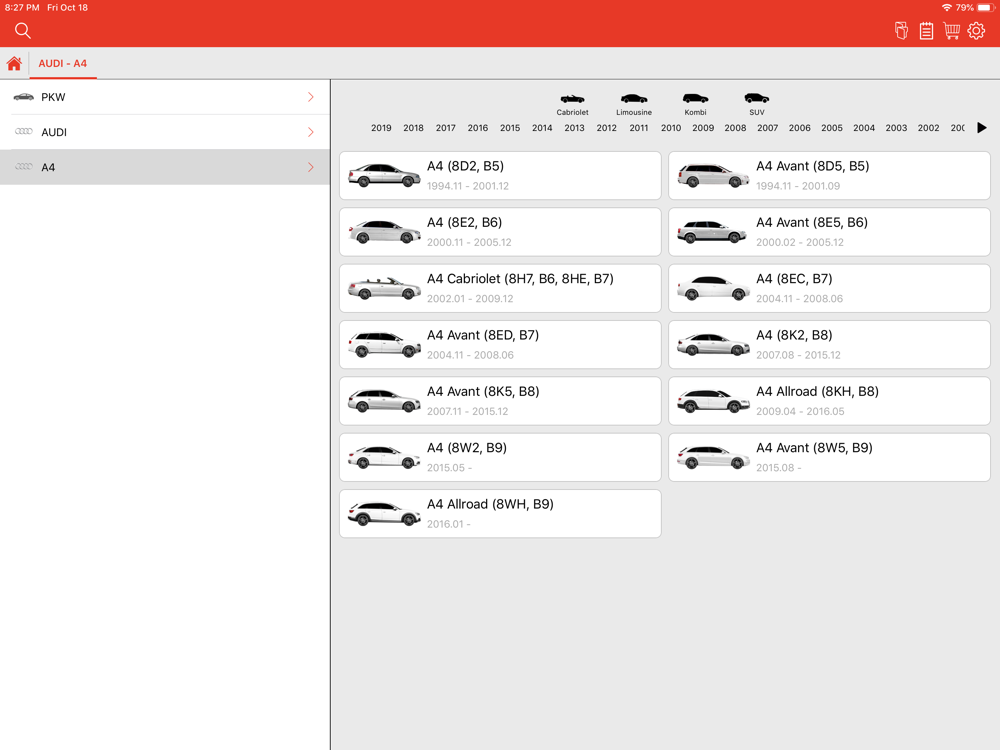This screenshot has height=750, width=1000.
Task: Open the A4 (8K2, B8) model card
Action: click(x=829, y=344)
